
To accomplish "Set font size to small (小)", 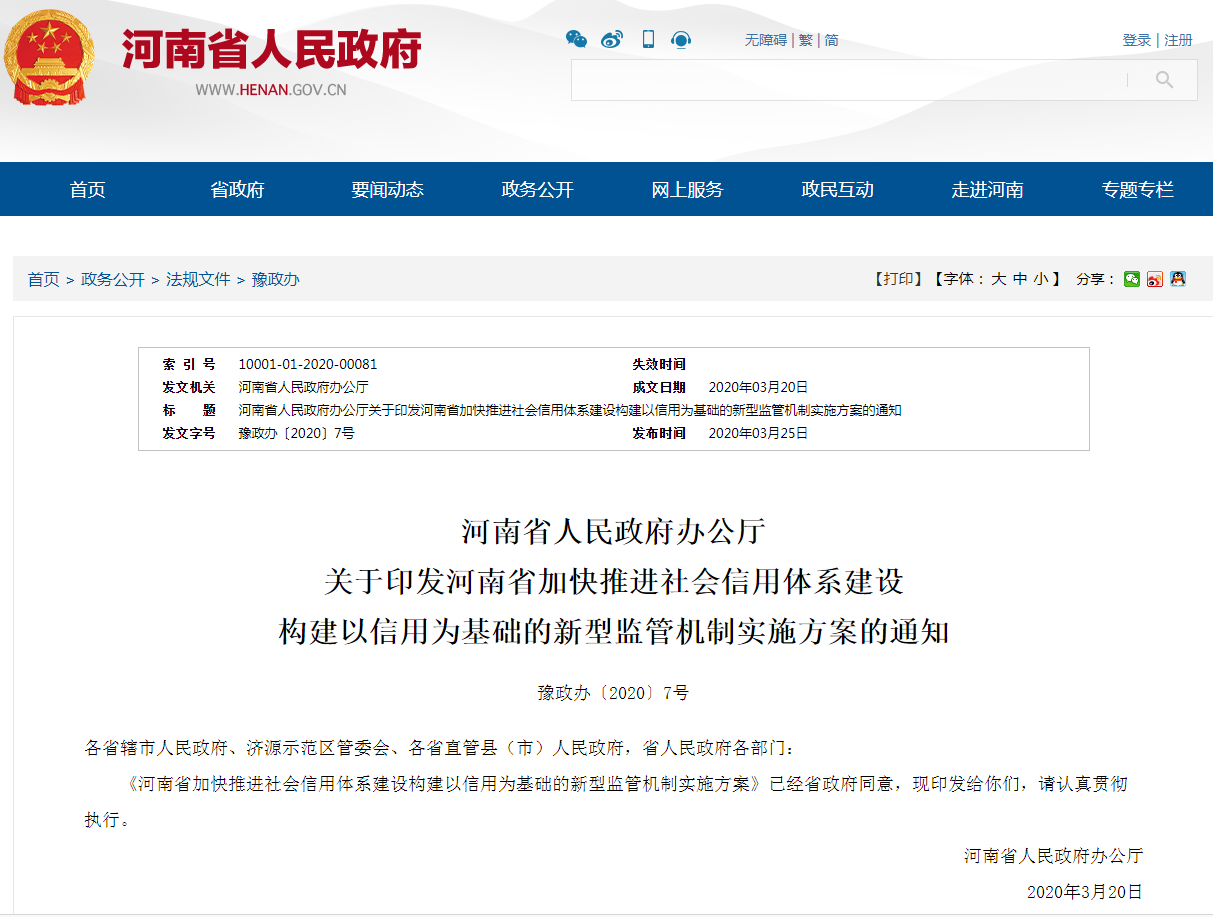I will coord(1041,279).
